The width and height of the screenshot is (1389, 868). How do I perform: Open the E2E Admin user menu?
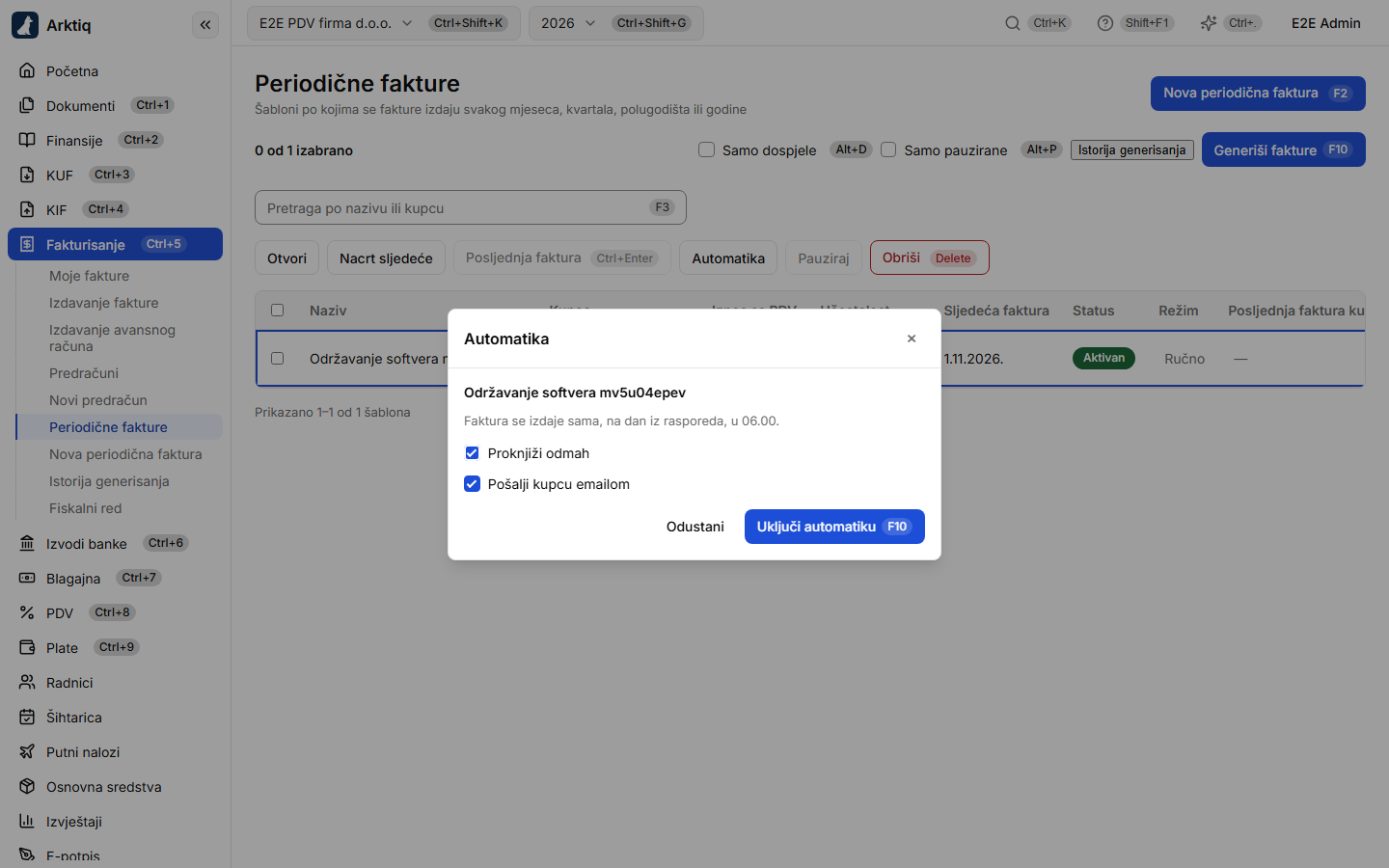pyautogui.click(x=1326, y=23)
